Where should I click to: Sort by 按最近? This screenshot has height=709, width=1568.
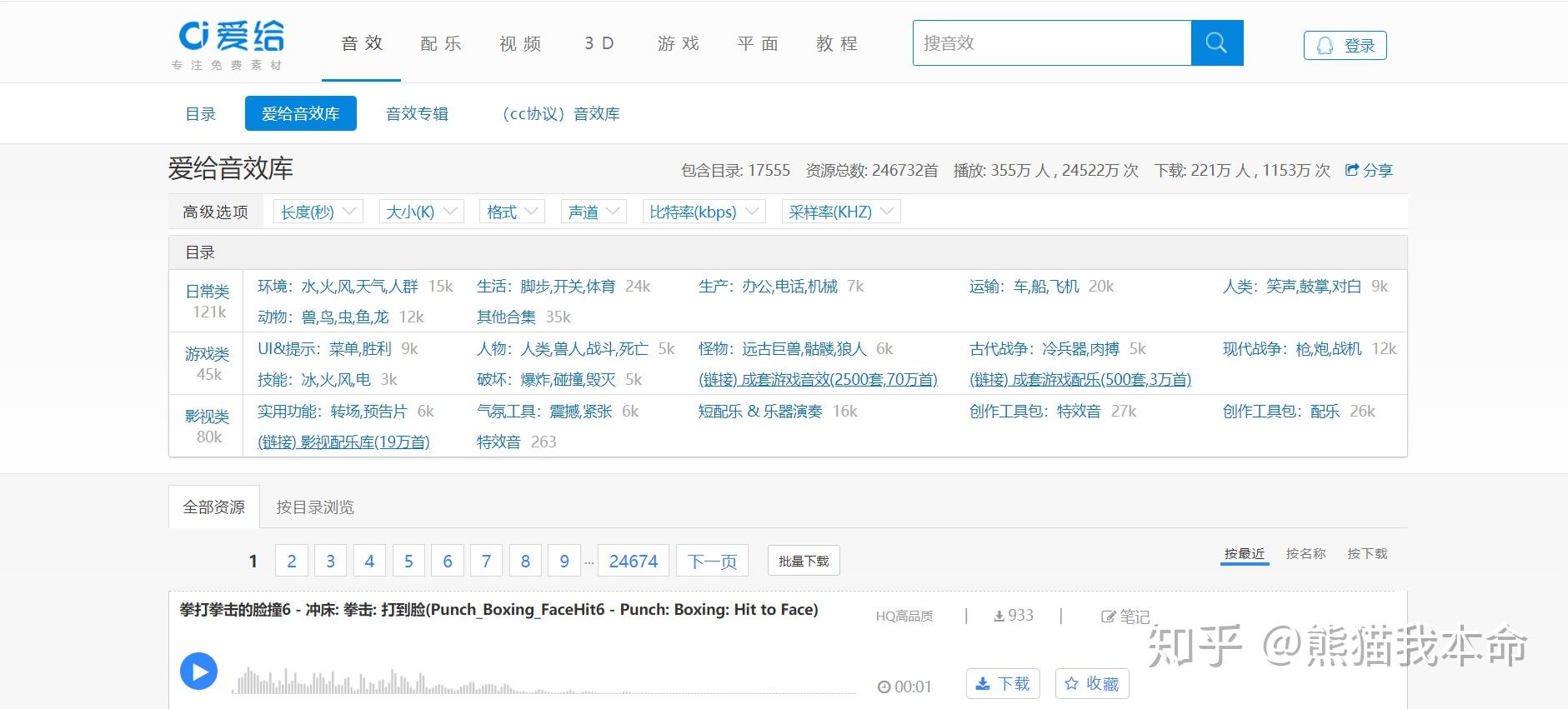(x=1245, y=554)
